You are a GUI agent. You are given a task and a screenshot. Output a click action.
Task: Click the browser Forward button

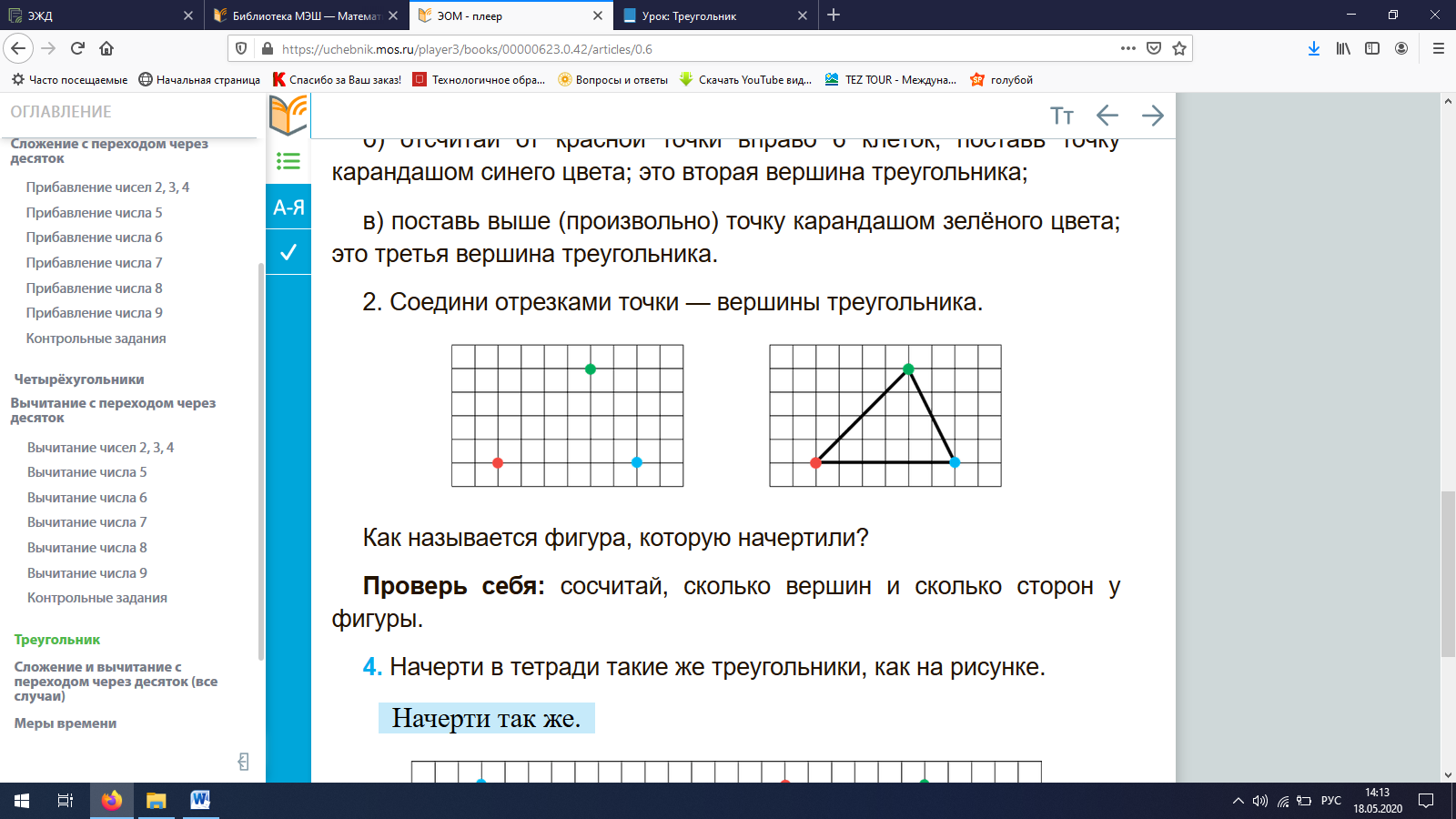[49, 48]
